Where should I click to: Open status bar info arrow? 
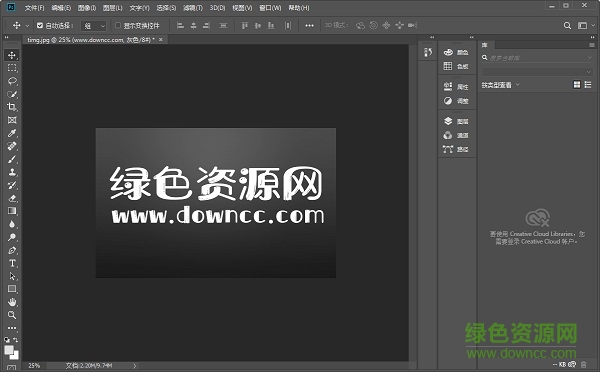pyautogui.click(x=134, y=365)
